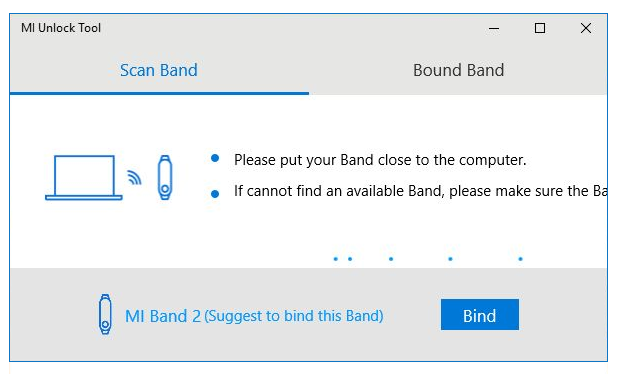
Task: Minimize the MI Unlock Tool window
Action: click(494, 28)
